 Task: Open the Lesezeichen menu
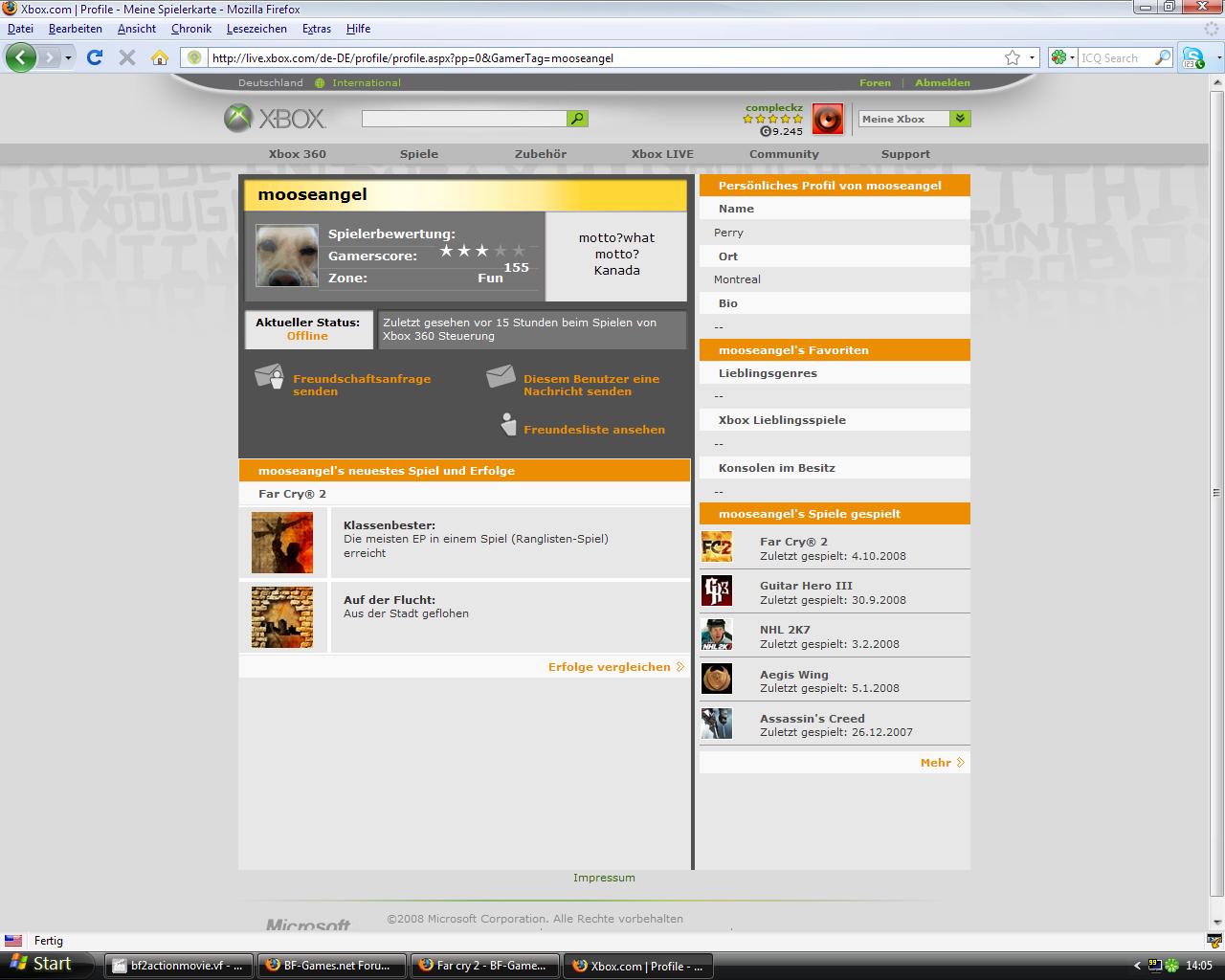tap(256, 29)
